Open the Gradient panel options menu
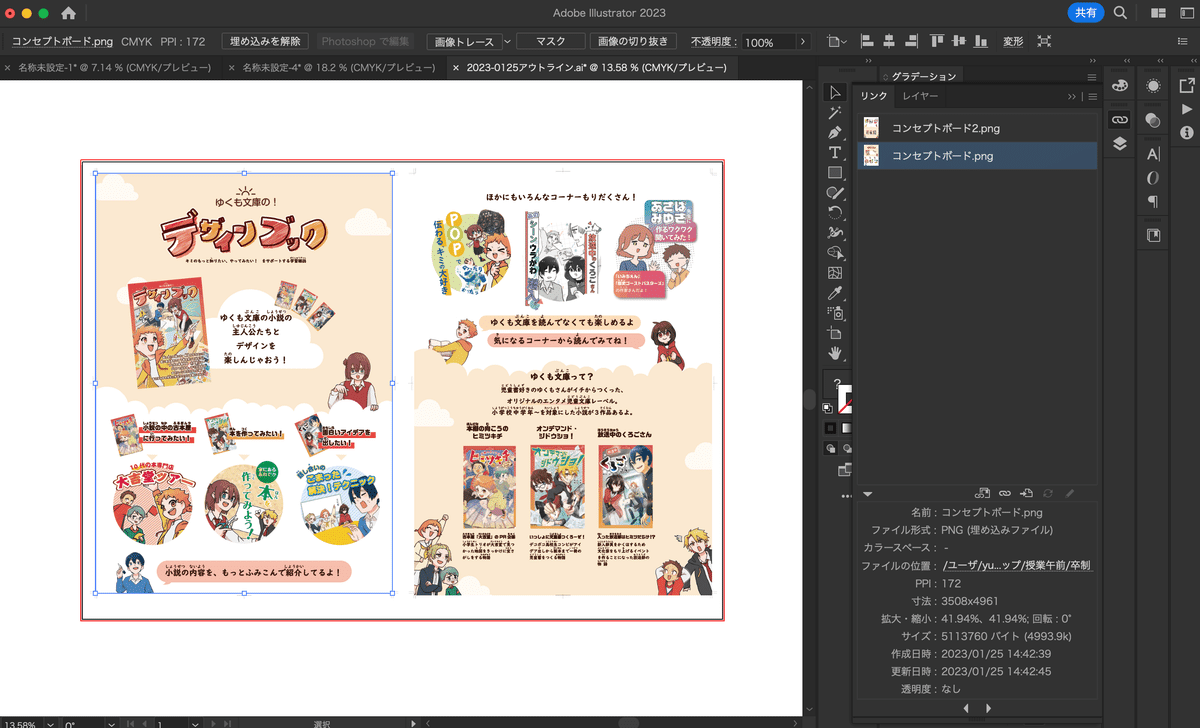The image size is (1200, 728). click(1092, 76)
